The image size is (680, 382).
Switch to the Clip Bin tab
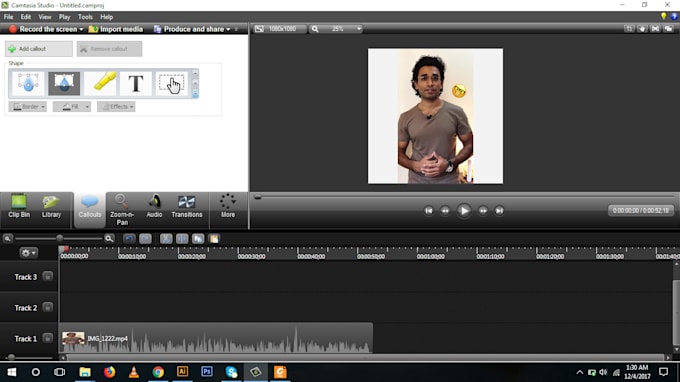coord(19,207)
